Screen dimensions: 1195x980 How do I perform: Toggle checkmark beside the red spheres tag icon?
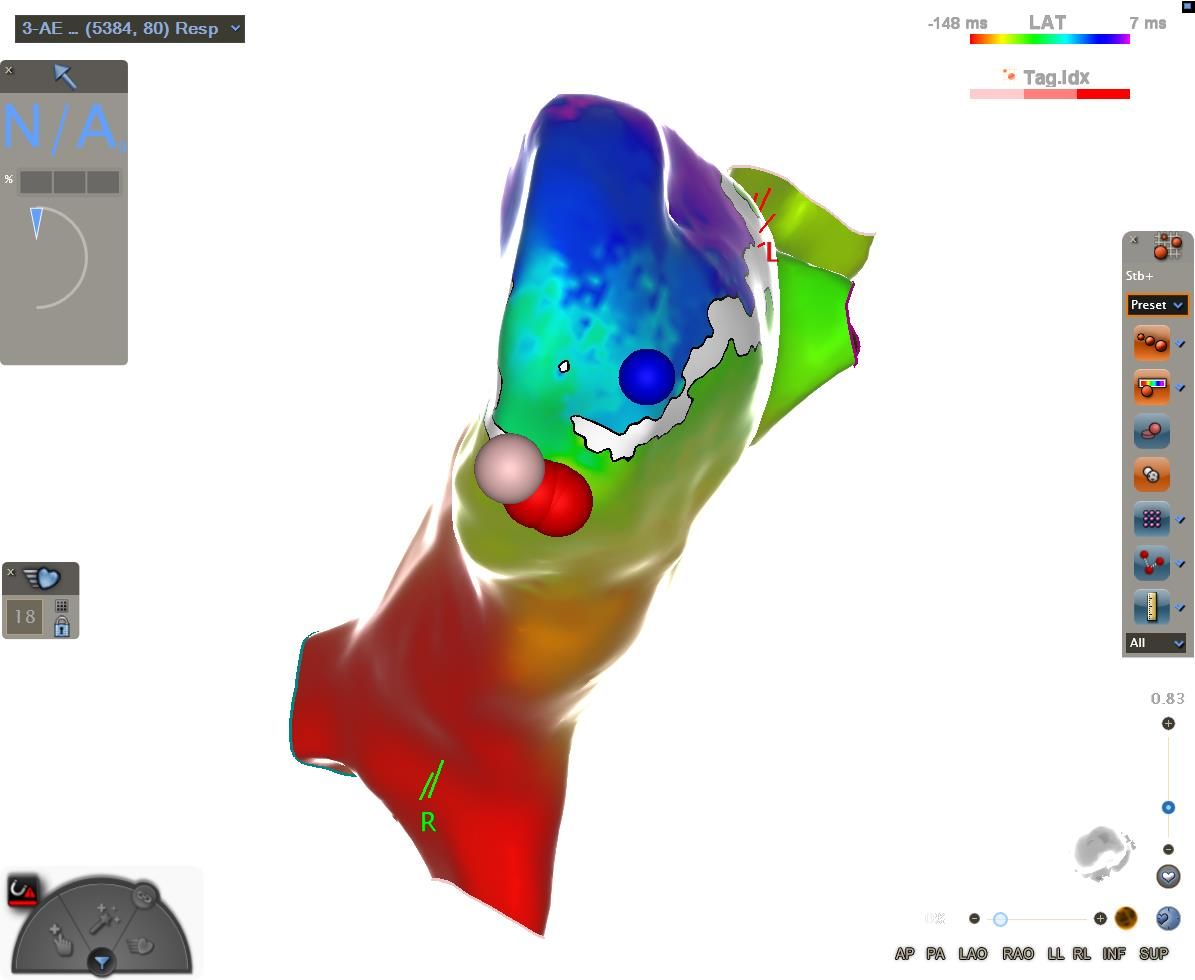[x=1181, y=344]
